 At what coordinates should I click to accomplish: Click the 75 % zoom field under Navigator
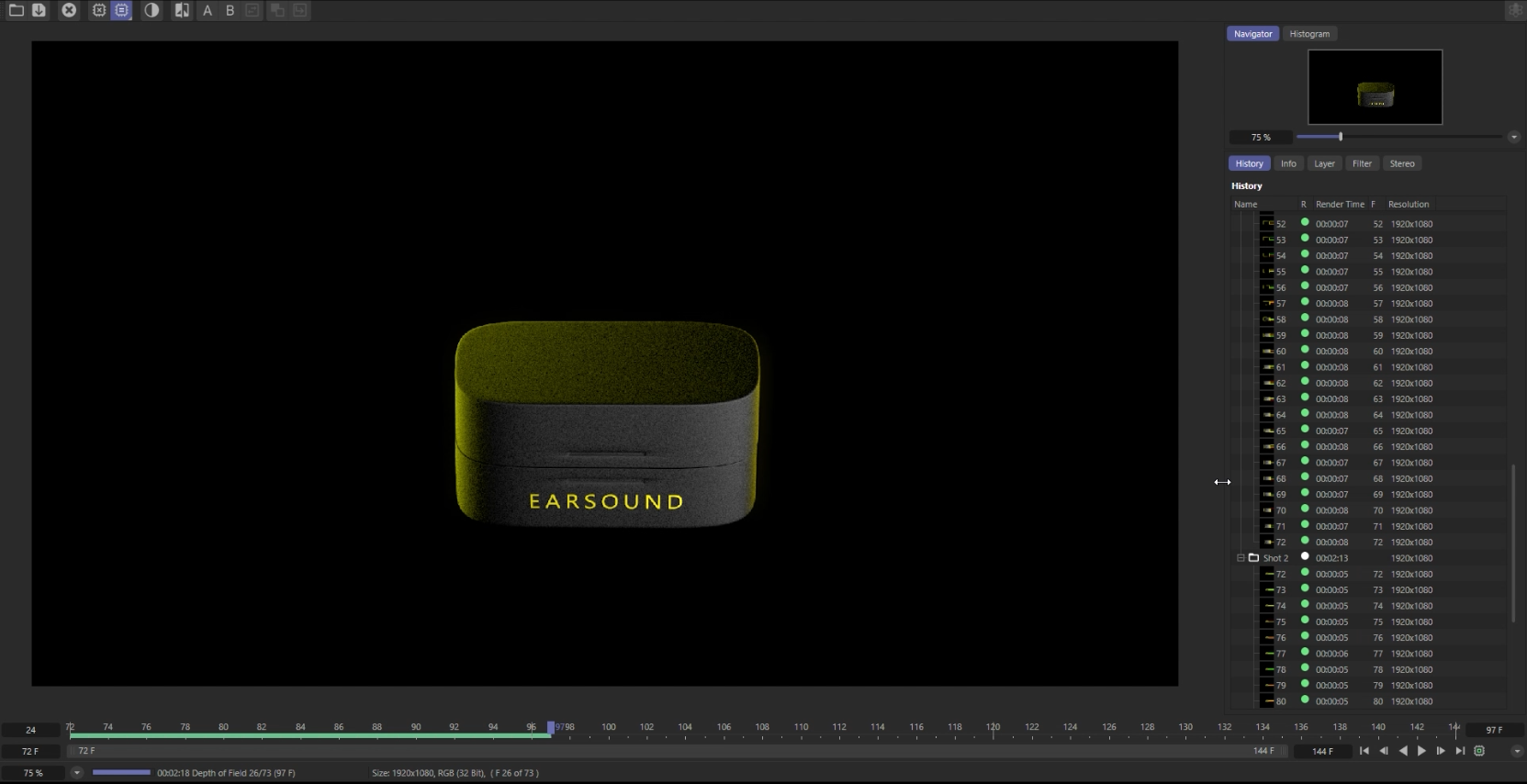coord(1261,137)
